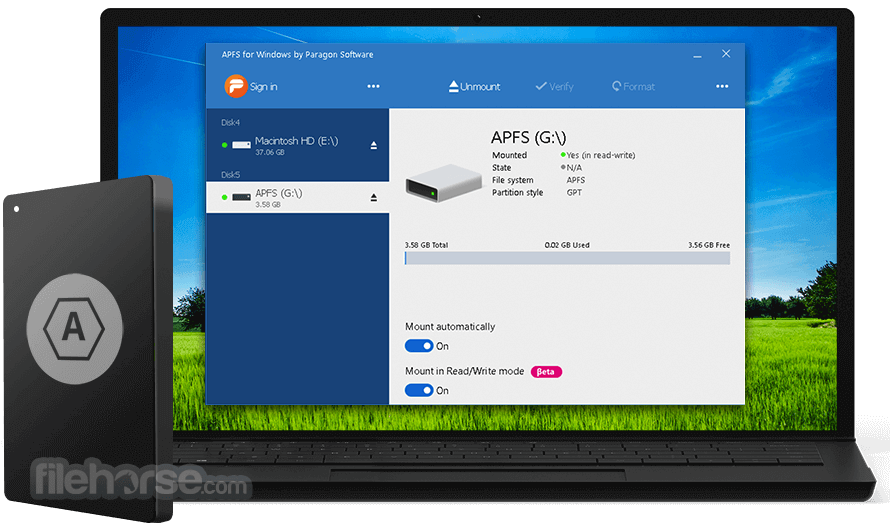Toggle Mount in Read/Write mode switch
The image size is (890, 530).
[x=419, y=390]
